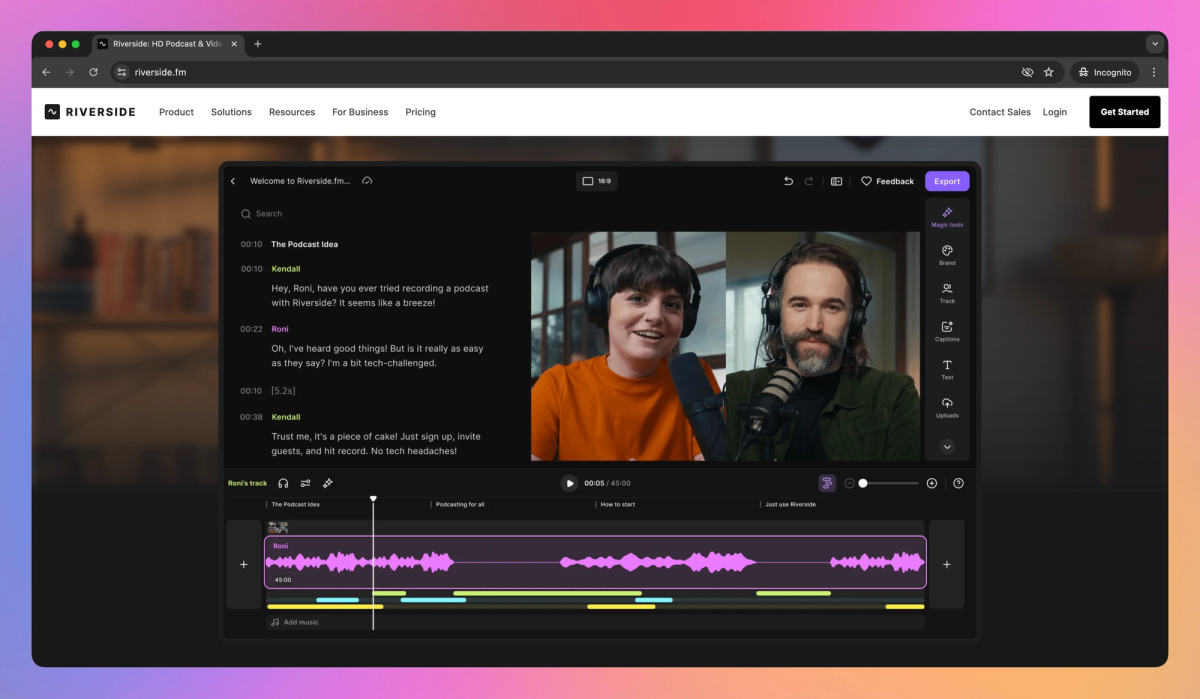Open the Captions tool
The image size is (1200, 699).
pos(947,330)
